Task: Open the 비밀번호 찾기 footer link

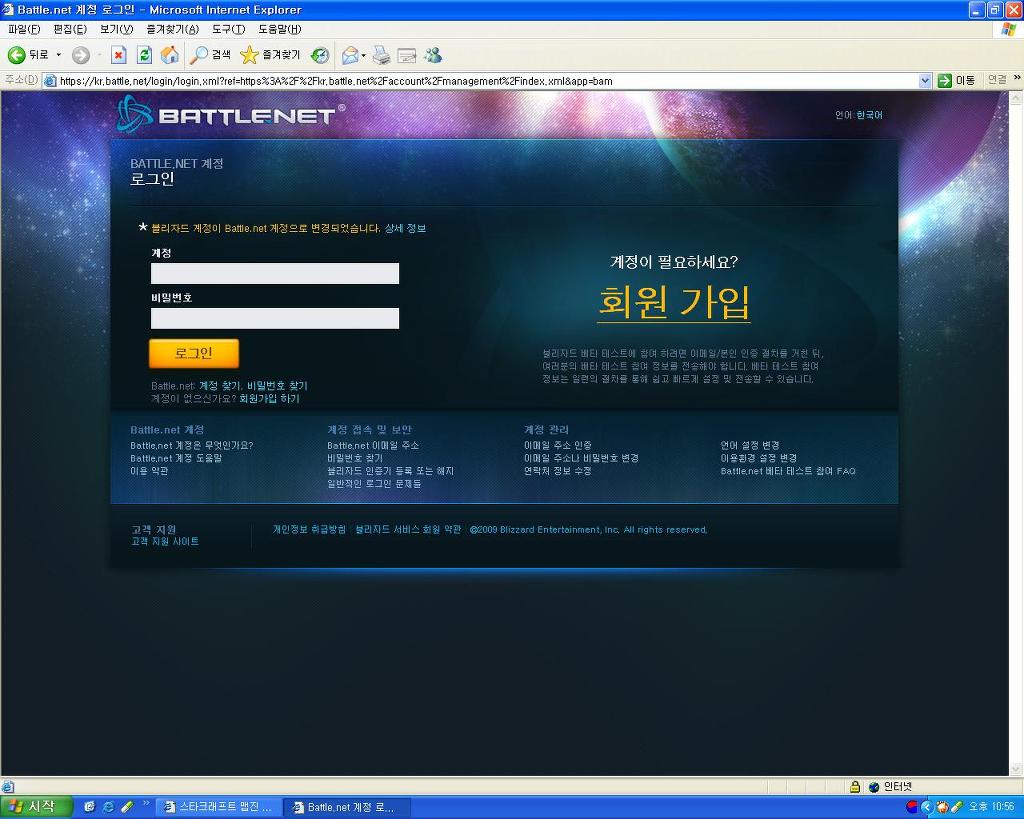Action: 355,458
